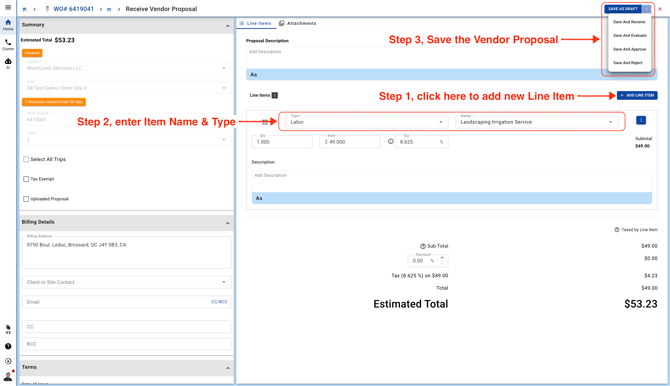
Task: Close the Receive Vendor Proposal page
Action: coord(660,9)
